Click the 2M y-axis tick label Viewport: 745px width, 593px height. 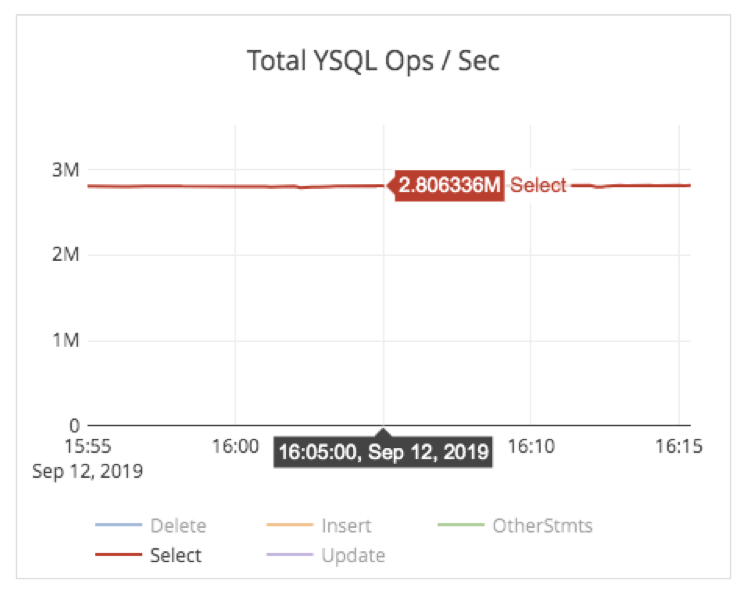(65, 255)
